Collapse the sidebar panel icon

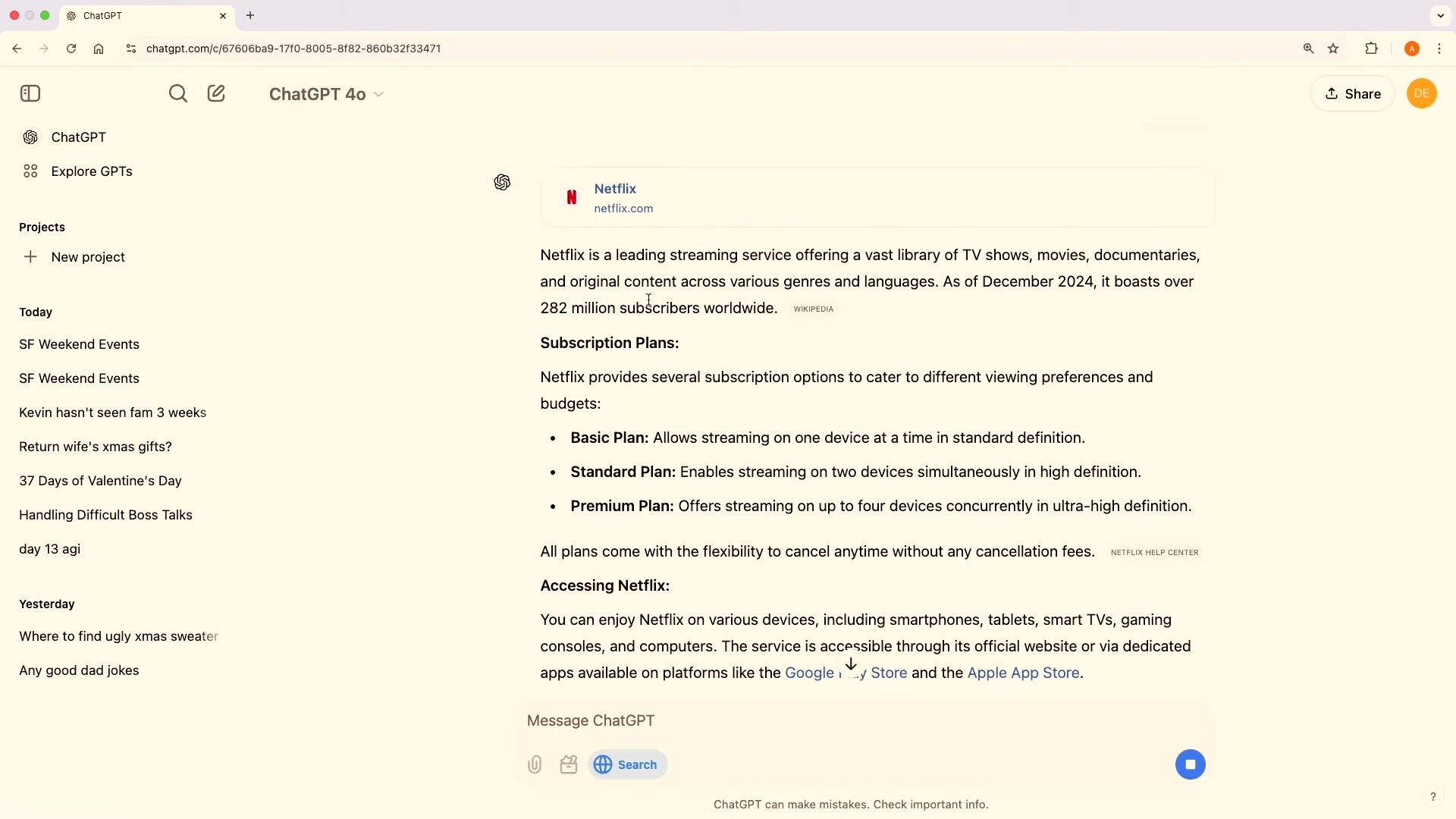click(30, 93)
